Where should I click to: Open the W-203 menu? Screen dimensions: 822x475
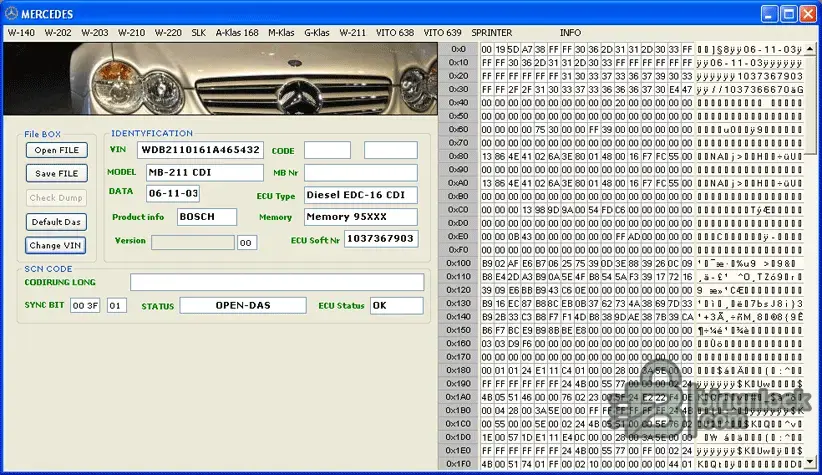pos(94,33)
